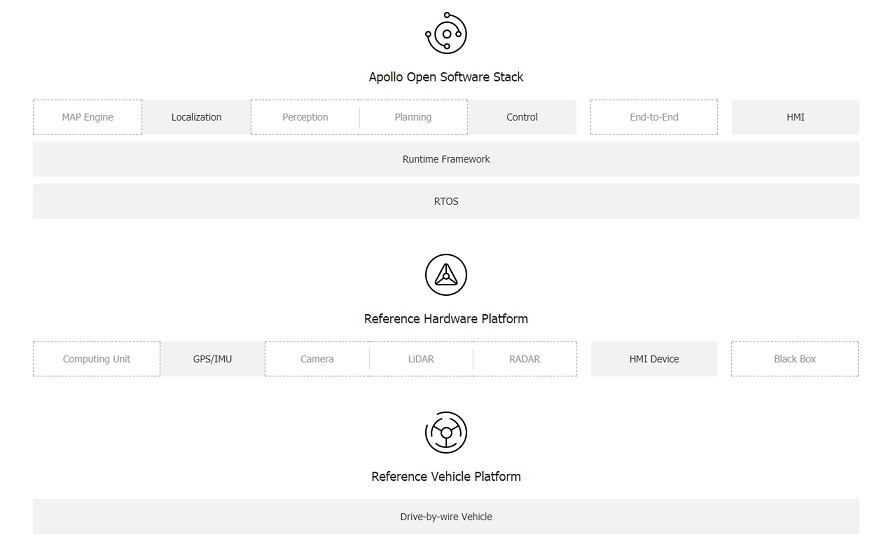Open the HMI Device block
The height and width of the screenshot is (544, 879).
click(x=654, y=359)
